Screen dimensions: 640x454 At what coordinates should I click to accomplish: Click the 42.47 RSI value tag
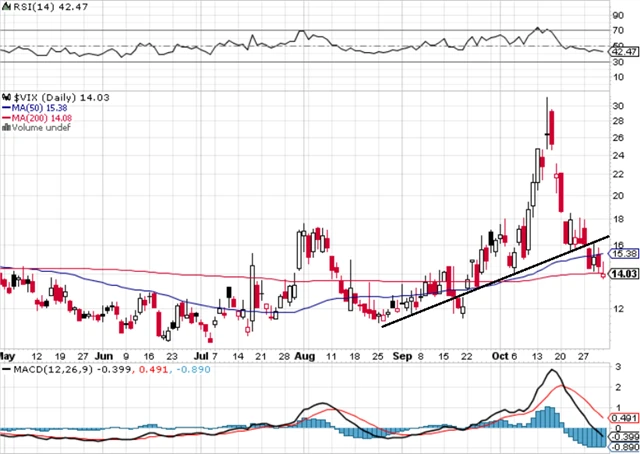point(624,53)
